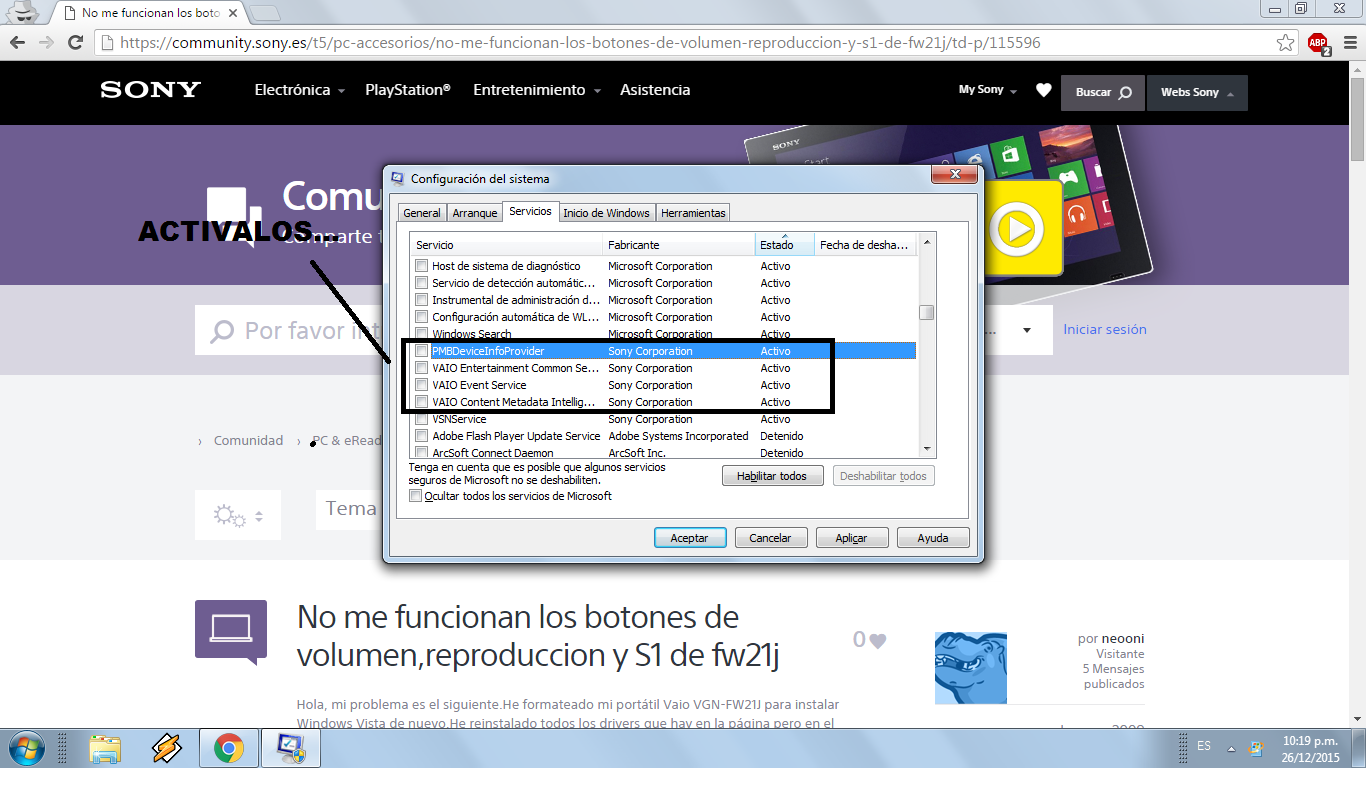This screenshot has height=800, width=1366.
Task: Click the Aplicar button
Action: pos(852,538)
